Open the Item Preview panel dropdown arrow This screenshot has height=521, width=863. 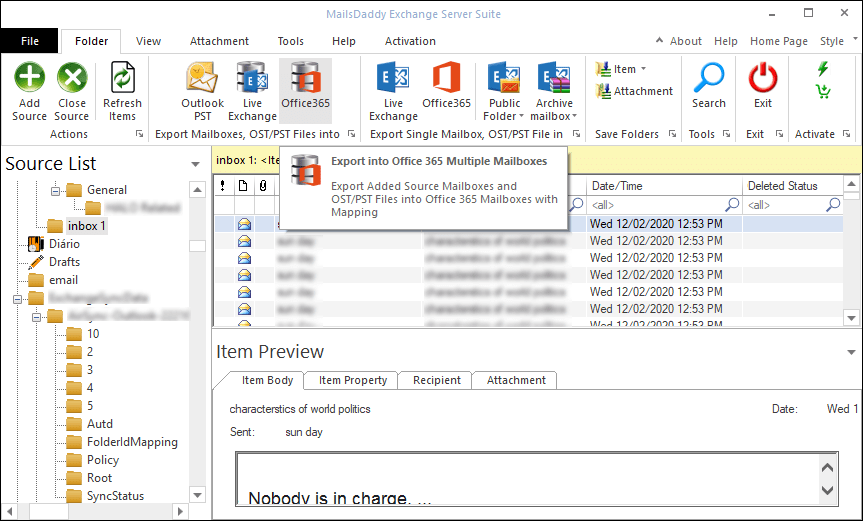click(851, 352)
